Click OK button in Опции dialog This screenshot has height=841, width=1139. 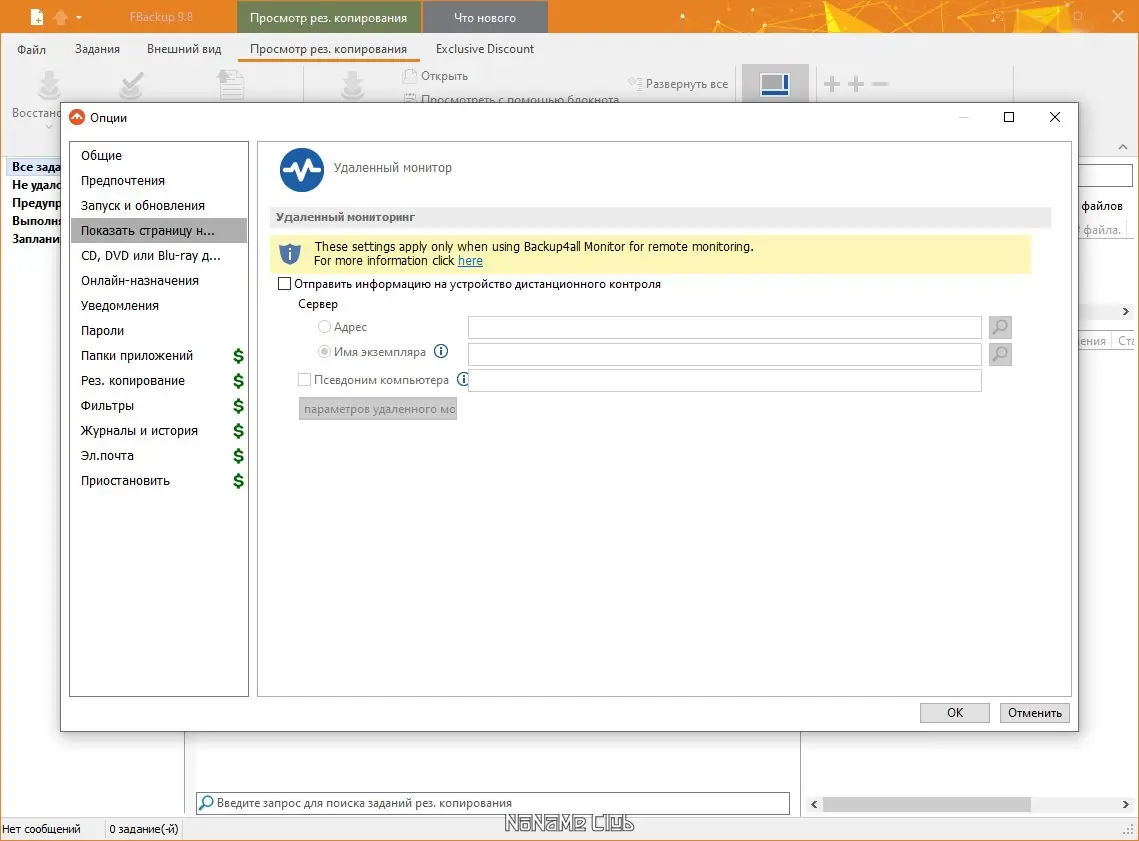[x=954, y=712]
